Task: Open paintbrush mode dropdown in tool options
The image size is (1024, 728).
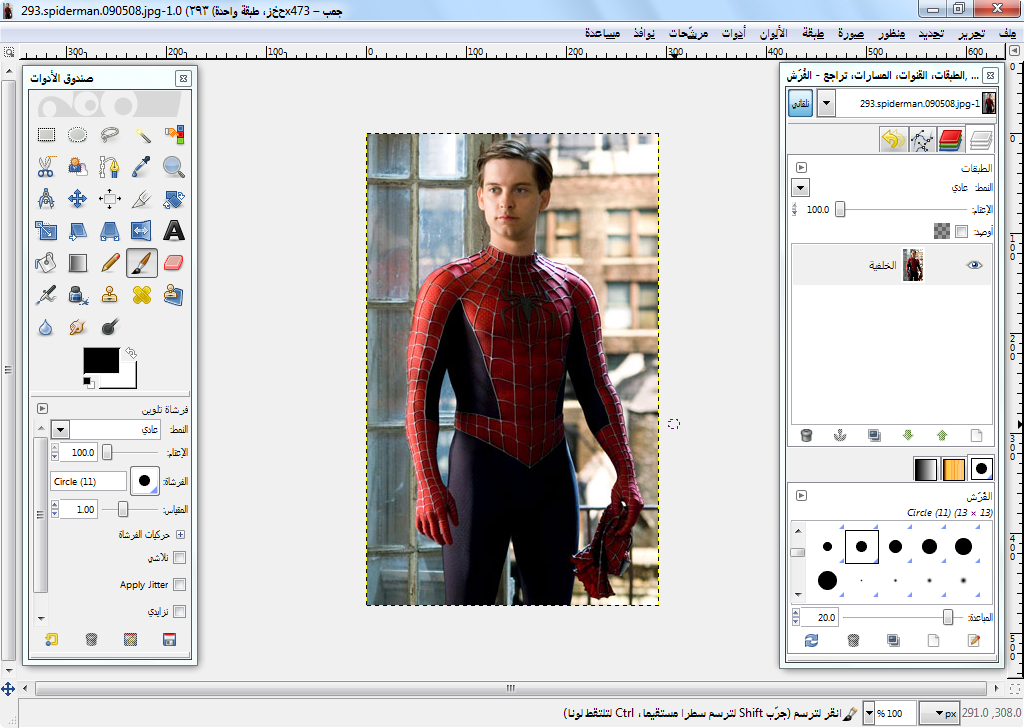Action: click(x=60, y=430)
